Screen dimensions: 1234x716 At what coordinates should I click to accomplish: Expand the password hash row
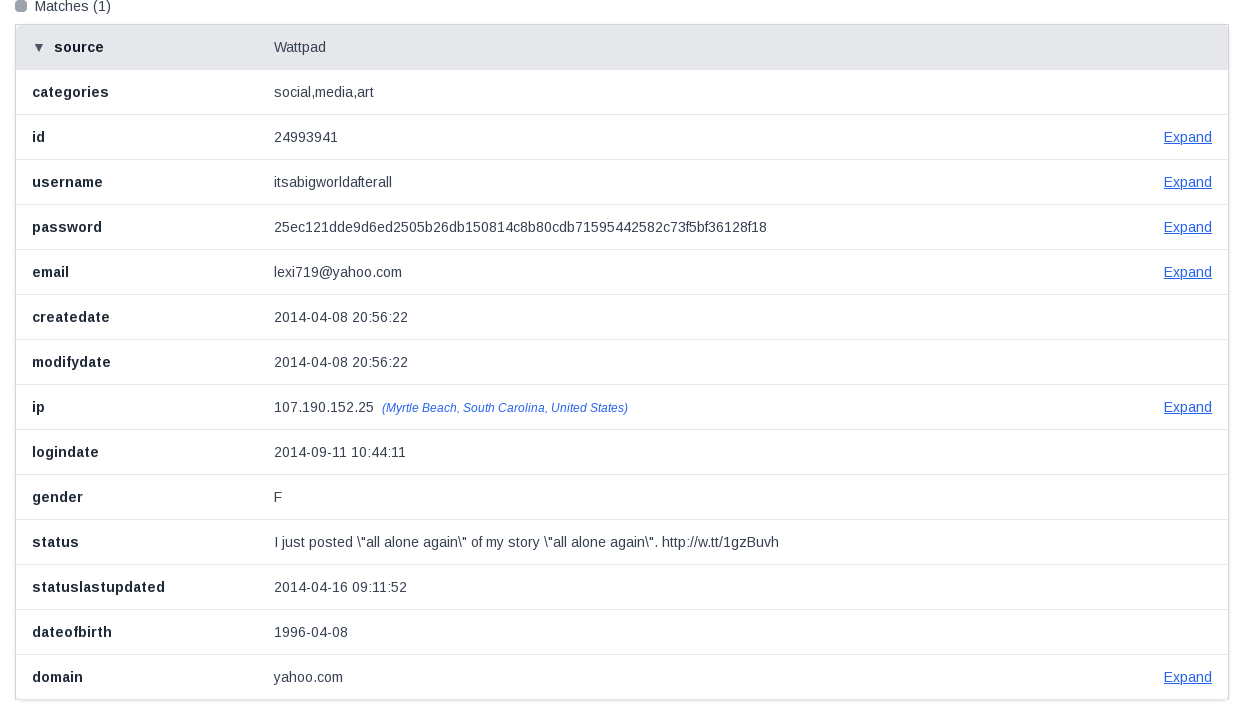1187,227
